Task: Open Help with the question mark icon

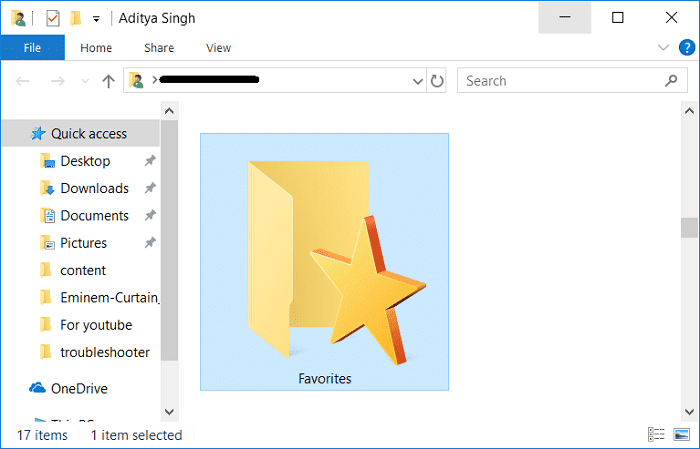Action: [x=687, y=47]
